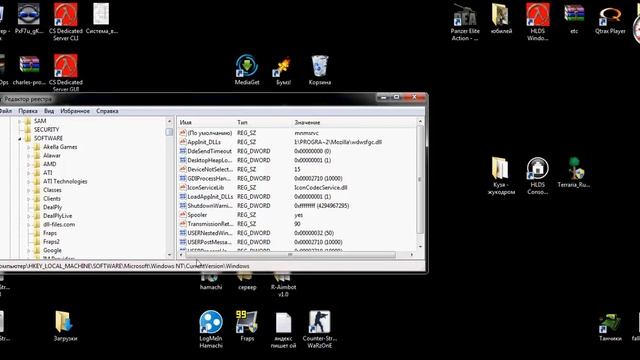Select the IconServiceLib value

206,188
